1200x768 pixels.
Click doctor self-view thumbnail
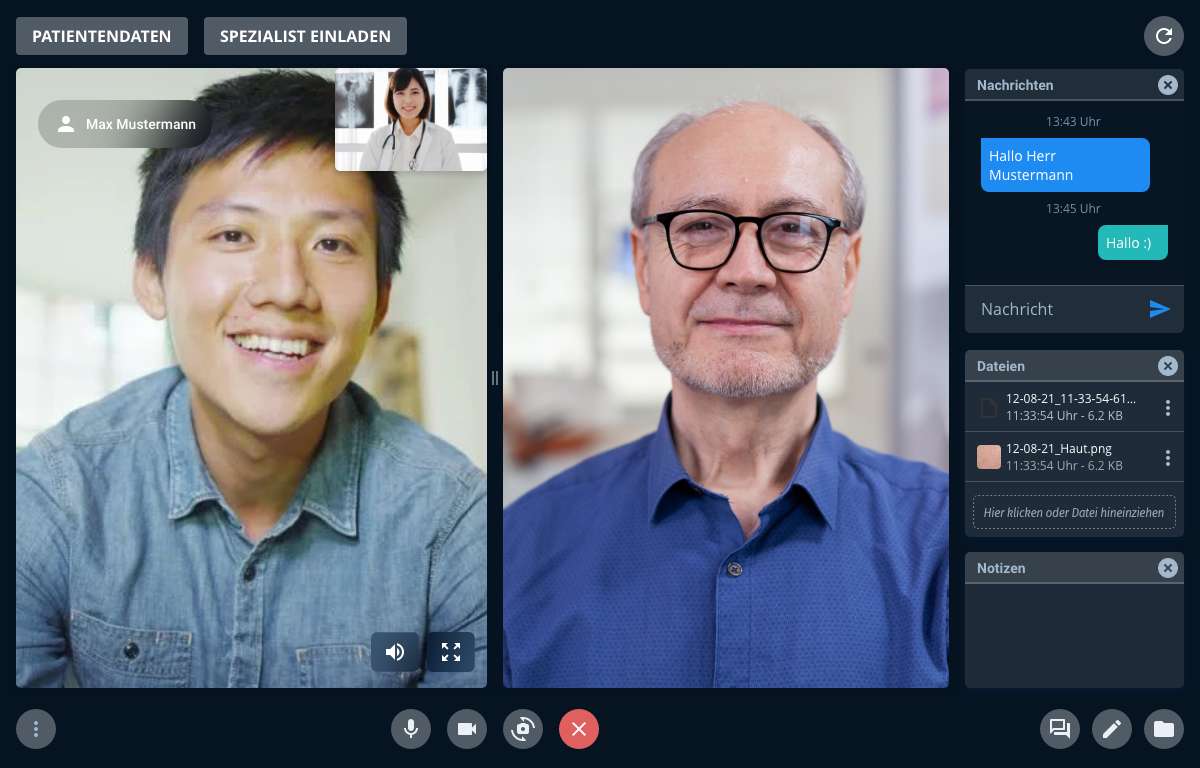point(411,120)
